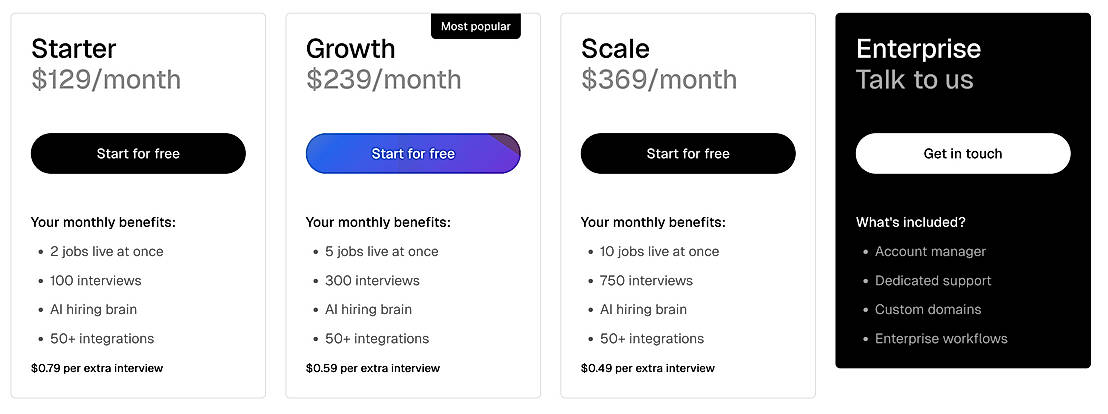Click the $239/month price label

pos(383,80)
